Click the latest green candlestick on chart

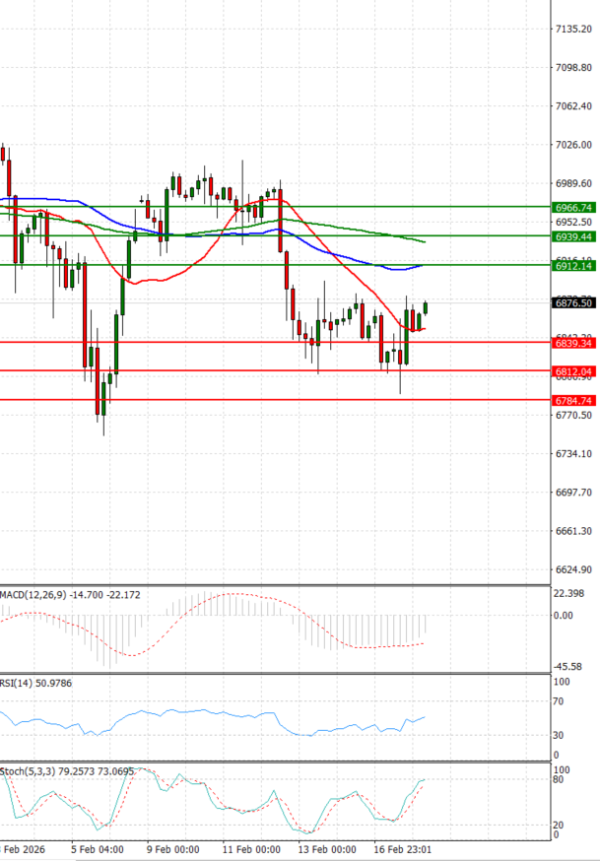click(426, 311)
